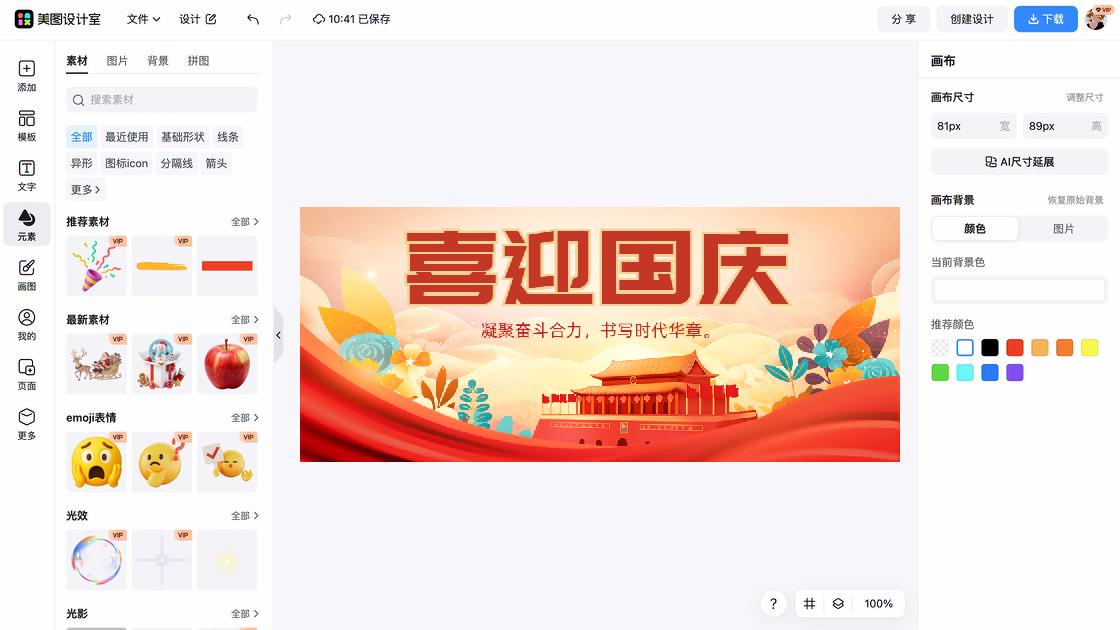Screen dimensions: 1120x630
Task: Click the AI尺寸延展 button
Action: click(1019, 162)
